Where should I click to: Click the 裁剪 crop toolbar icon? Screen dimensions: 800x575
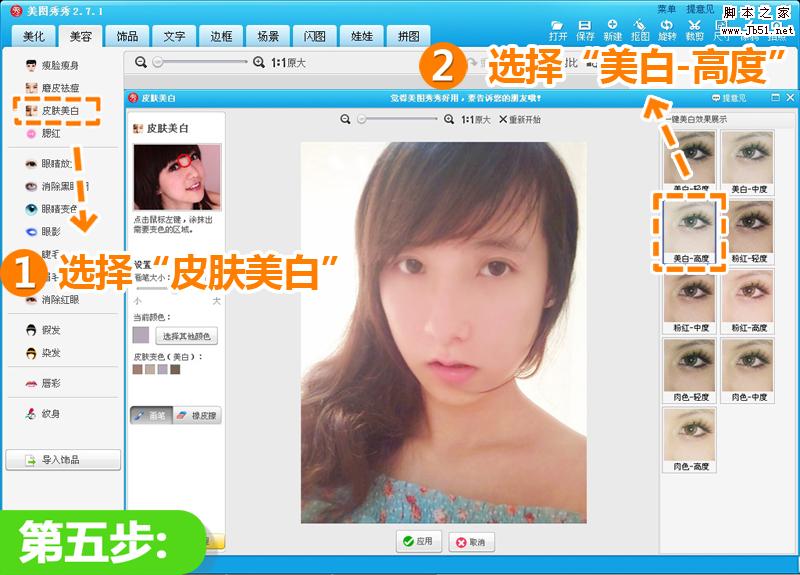(x=694, y=31)
